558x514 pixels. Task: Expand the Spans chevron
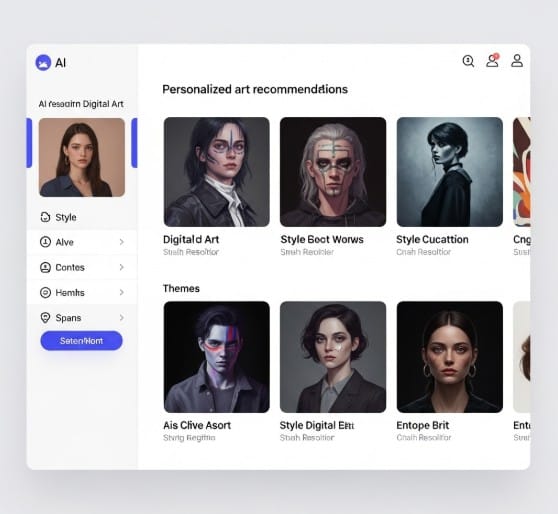click(x=122, y=318)
